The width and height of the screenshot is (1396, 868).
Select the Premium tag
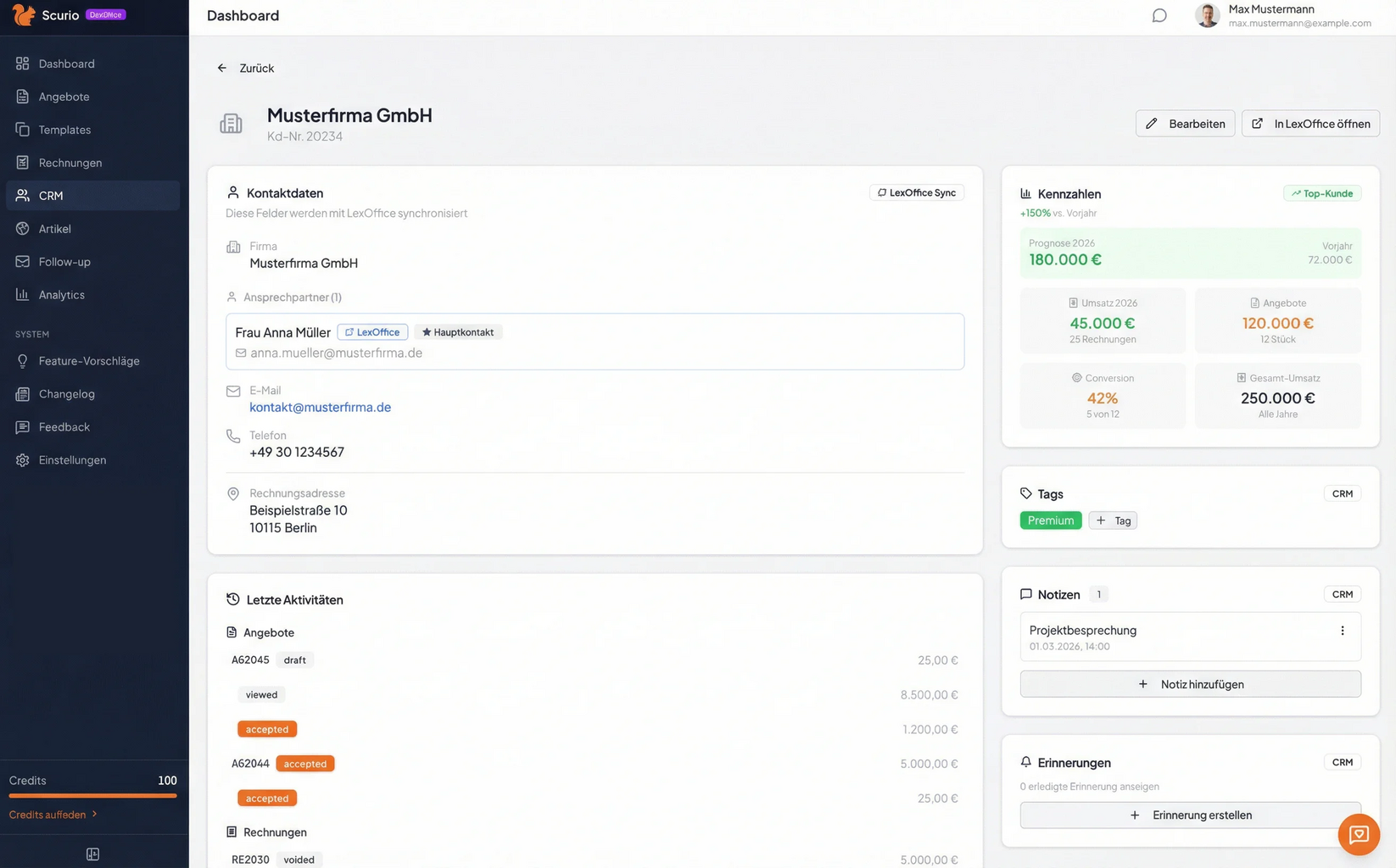pos(1050,520)
